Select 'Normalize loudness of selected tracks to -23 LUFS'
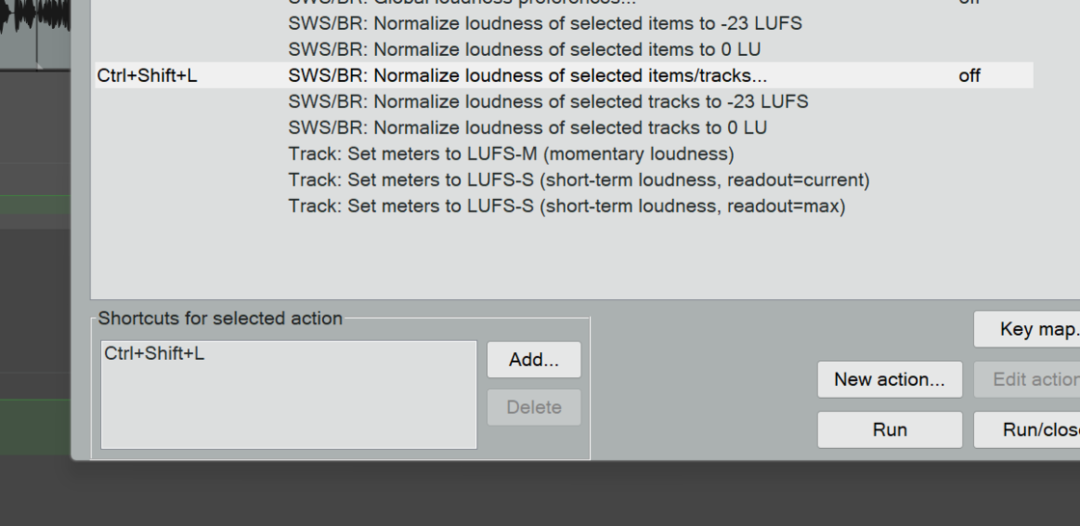The width and height of the screenshot is (1080, 526). 547,101
